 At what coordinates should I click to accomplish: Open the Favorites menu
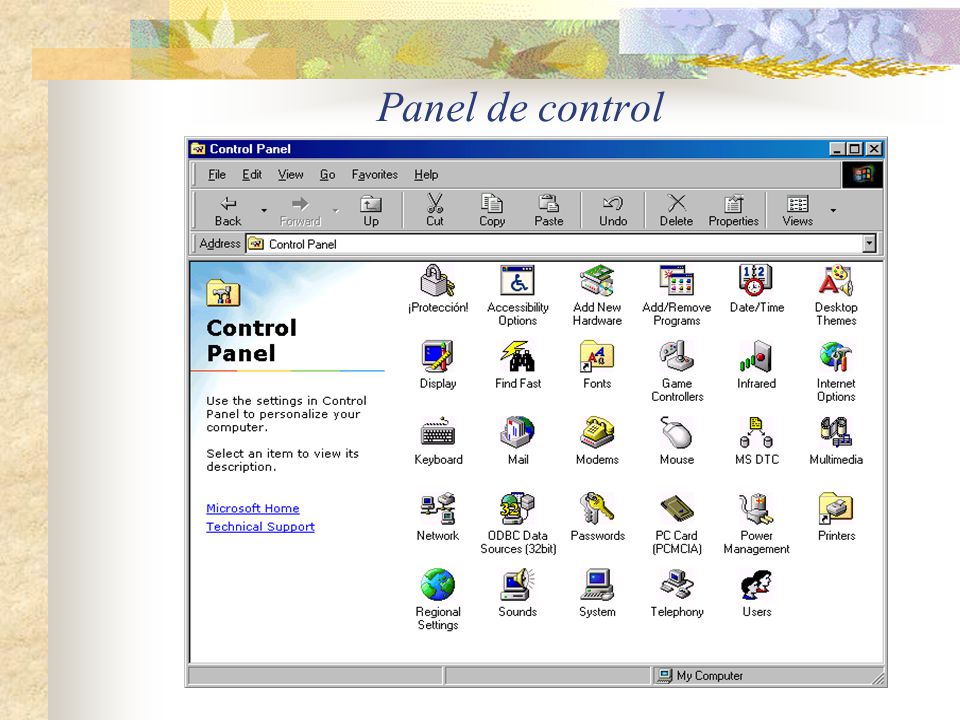point(374,174)
